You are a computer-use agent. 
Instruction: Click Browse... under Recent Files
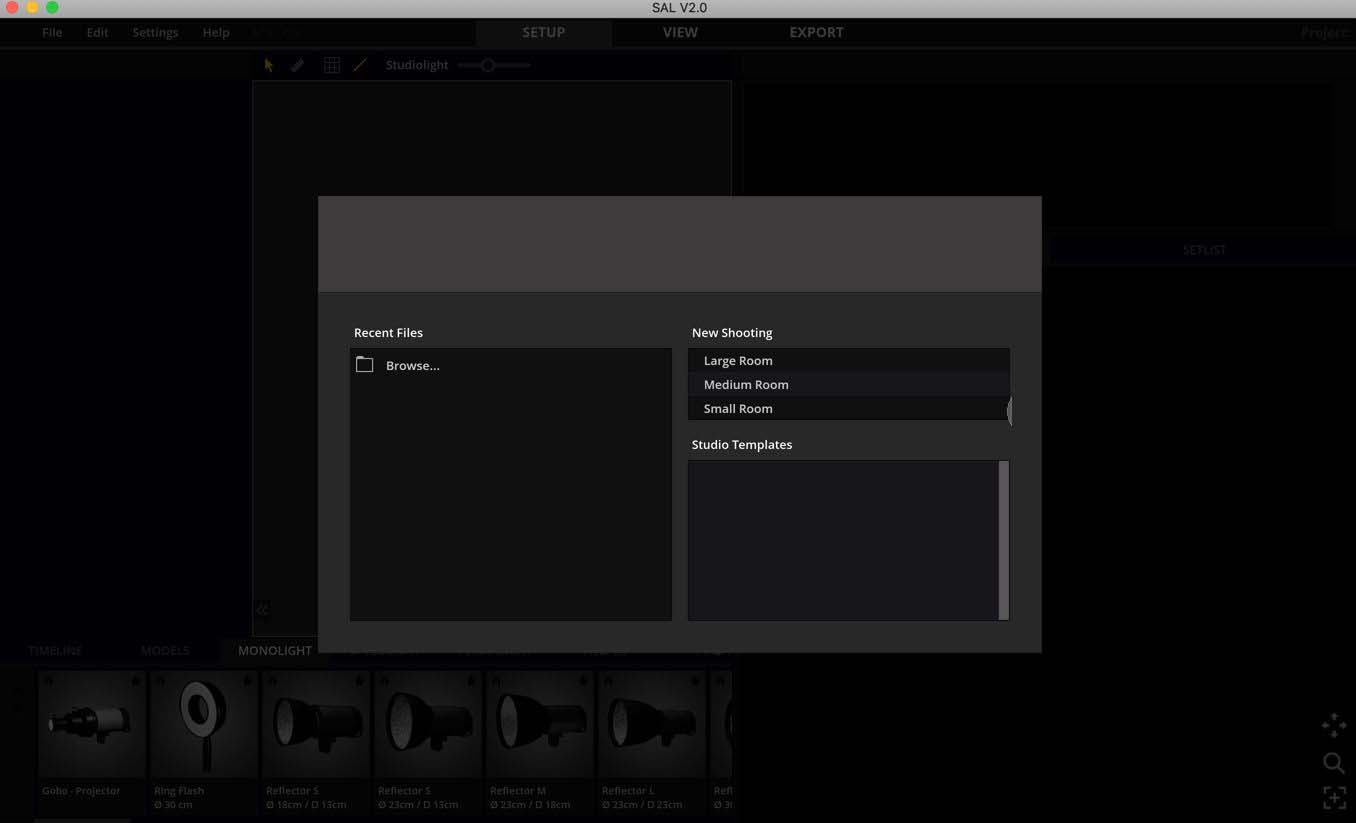coord(412,366)
